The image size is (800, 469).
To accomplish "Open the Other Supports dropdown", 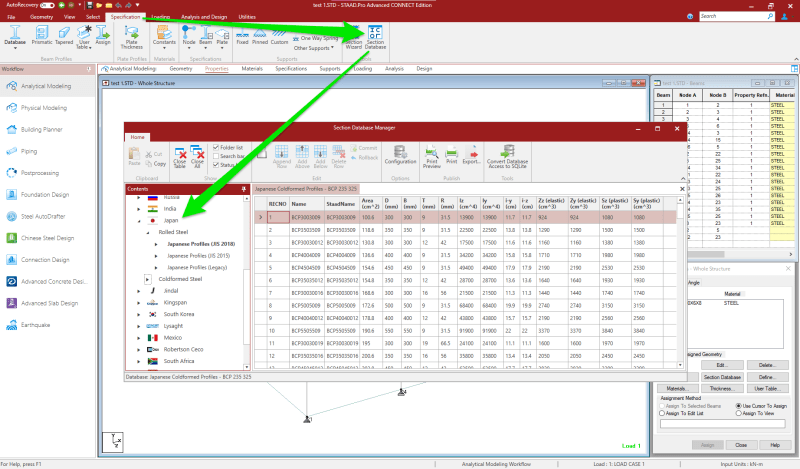I will pos(314,48).
